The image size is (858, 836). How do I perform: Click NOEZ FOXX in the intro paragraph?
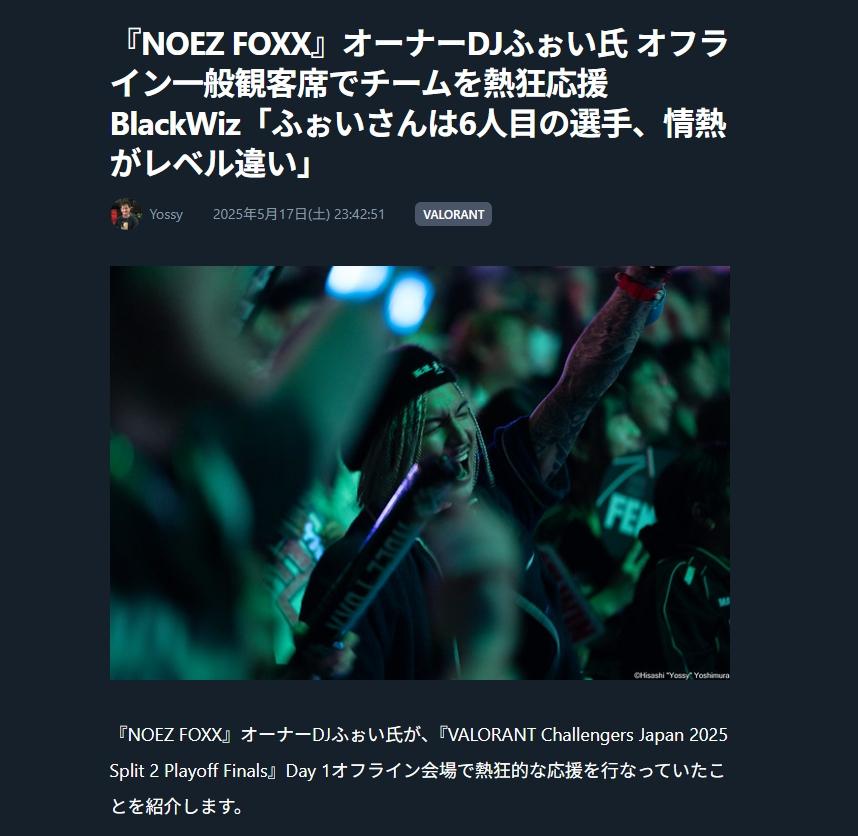point(175,734)
